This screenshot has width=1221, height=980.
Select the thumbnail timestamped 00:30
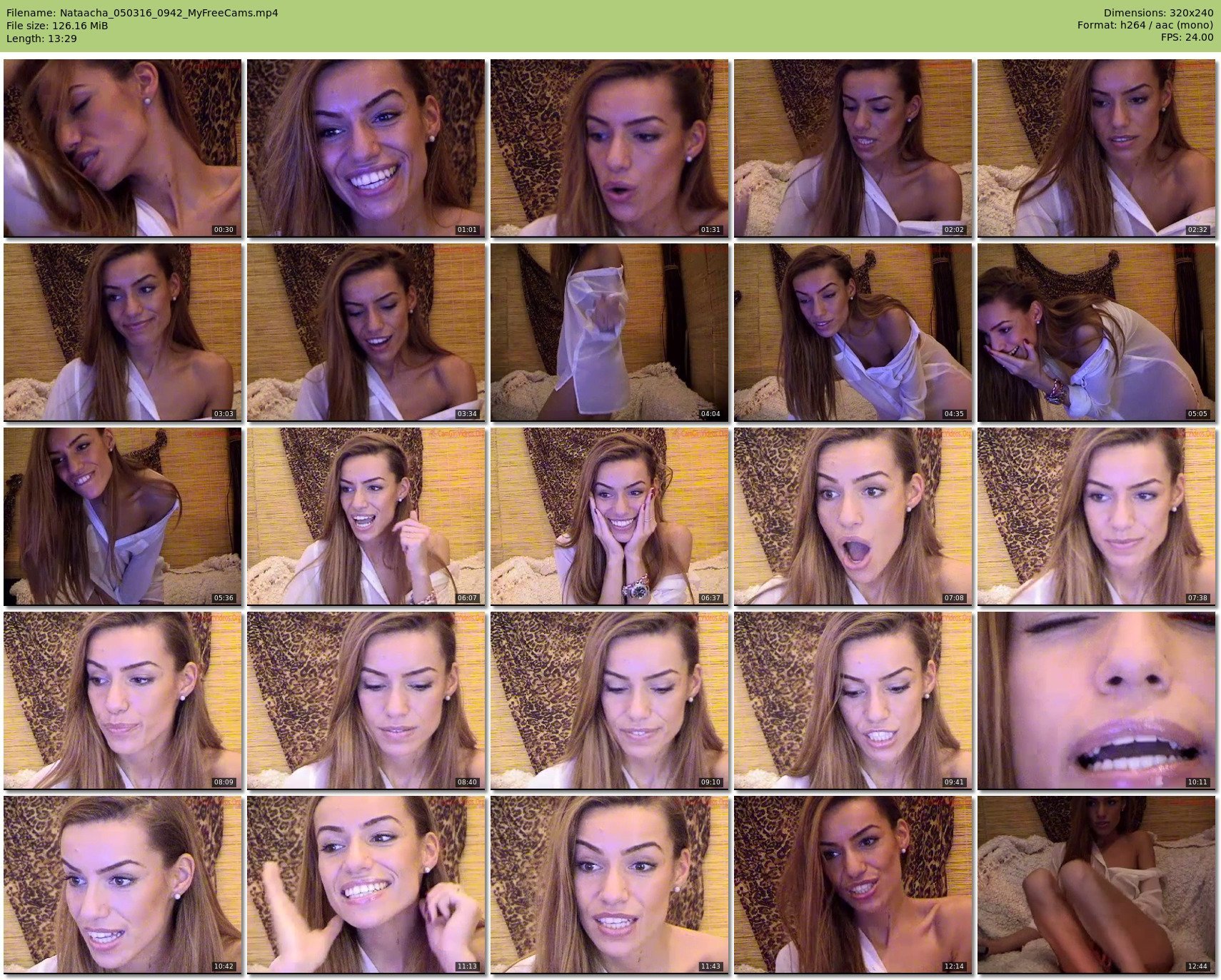click(122, 148)
